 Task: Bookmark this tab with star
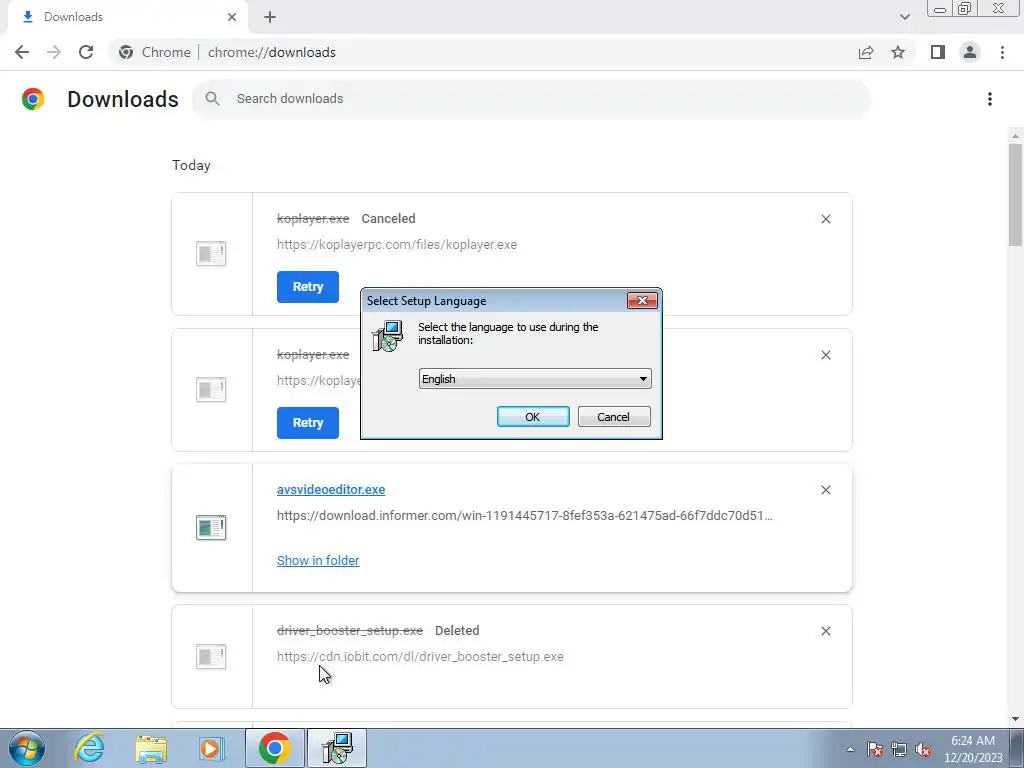(x=898, y=52)
